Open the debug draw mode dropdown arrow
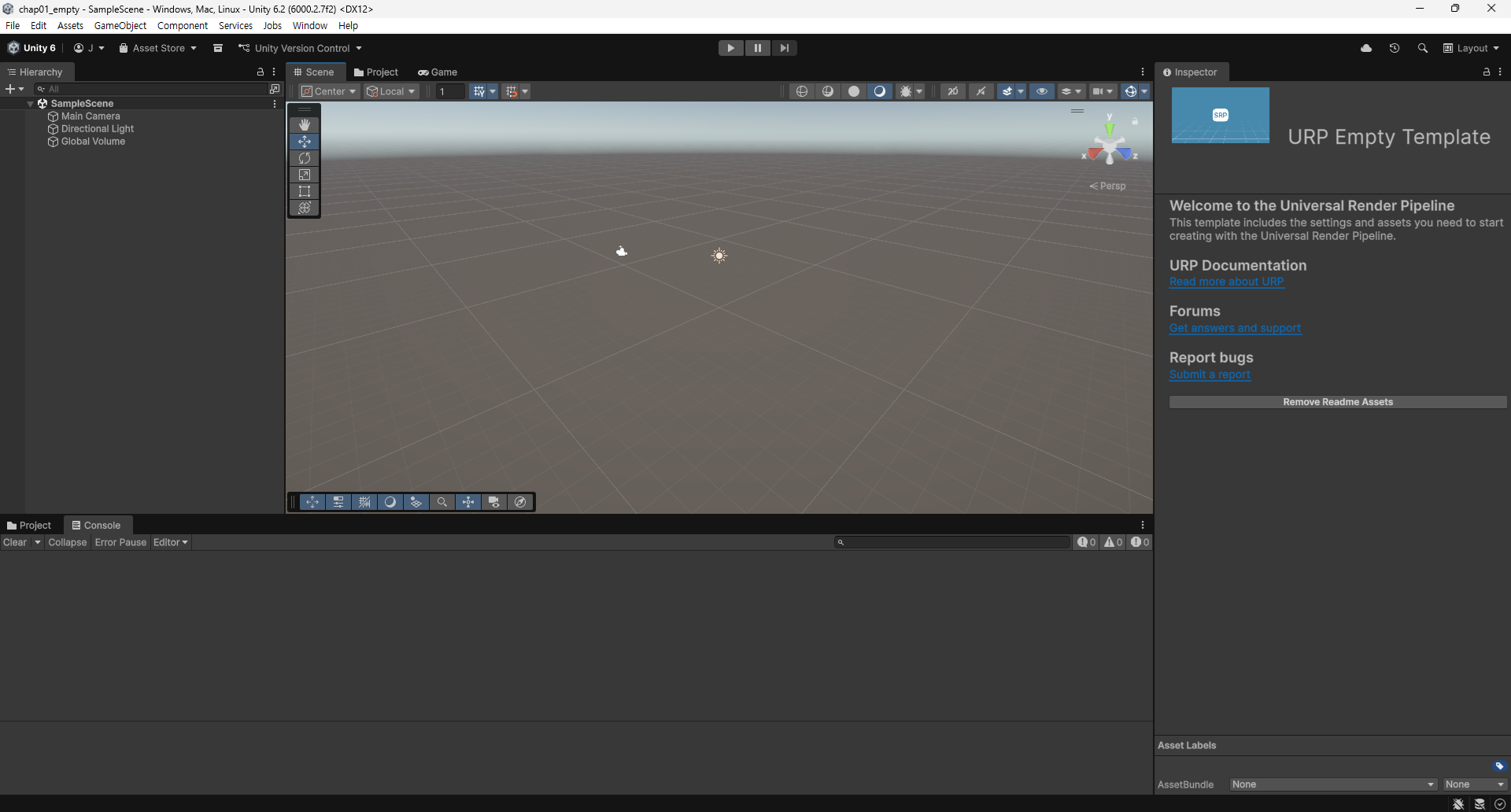1511x812 pixels. tap(919, 91)
